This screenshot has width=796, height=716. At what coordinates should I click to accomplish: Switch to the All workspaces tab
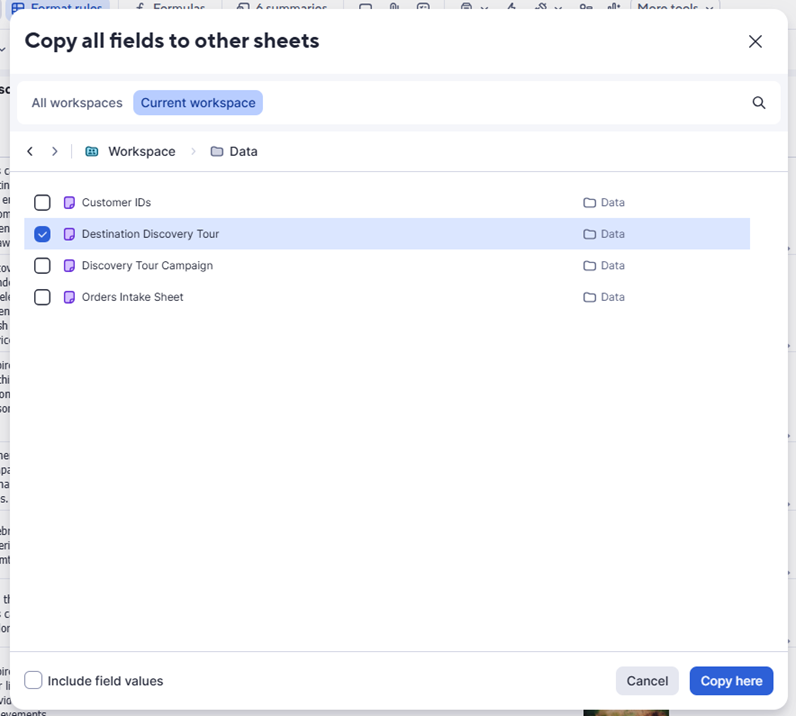(x=77, y=103)
